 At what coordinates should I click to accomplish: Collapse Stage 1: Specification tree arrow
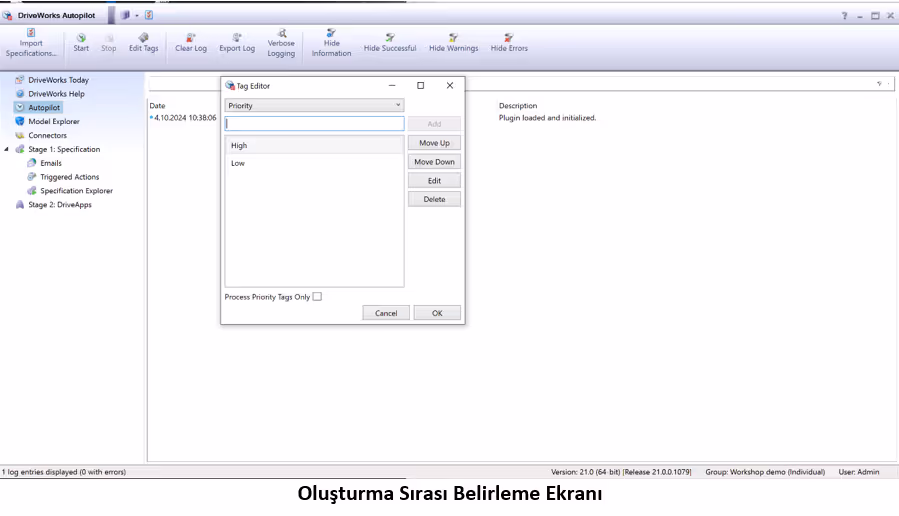tap(6, 149)
